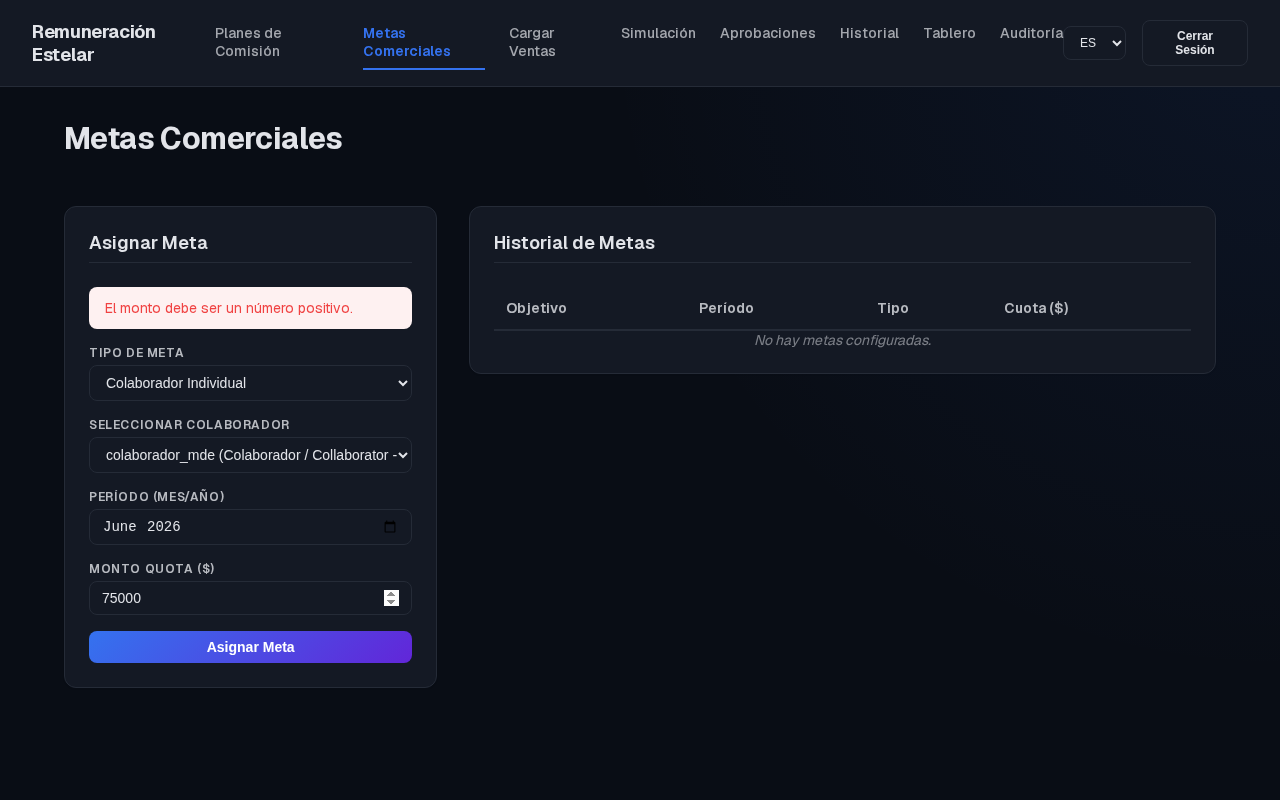Click the Cerrar Sesión button
Image resolution: width=1280 pixels, height=800 pixels.
pyautogui.click(x=1195, y=43)
